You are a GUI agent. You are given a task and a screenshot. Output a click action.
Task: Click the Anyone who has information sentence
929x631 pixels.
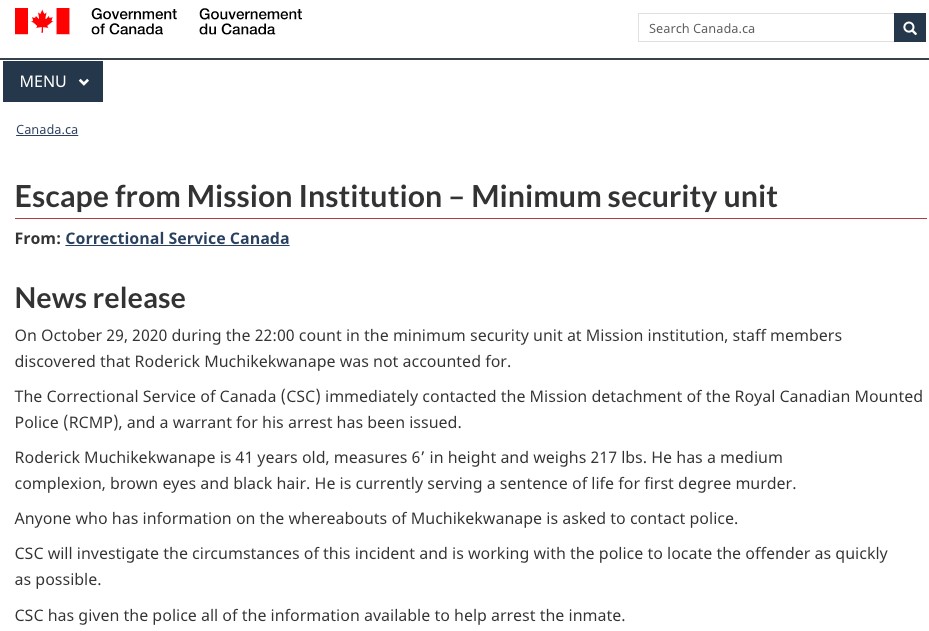click(376, 518)
